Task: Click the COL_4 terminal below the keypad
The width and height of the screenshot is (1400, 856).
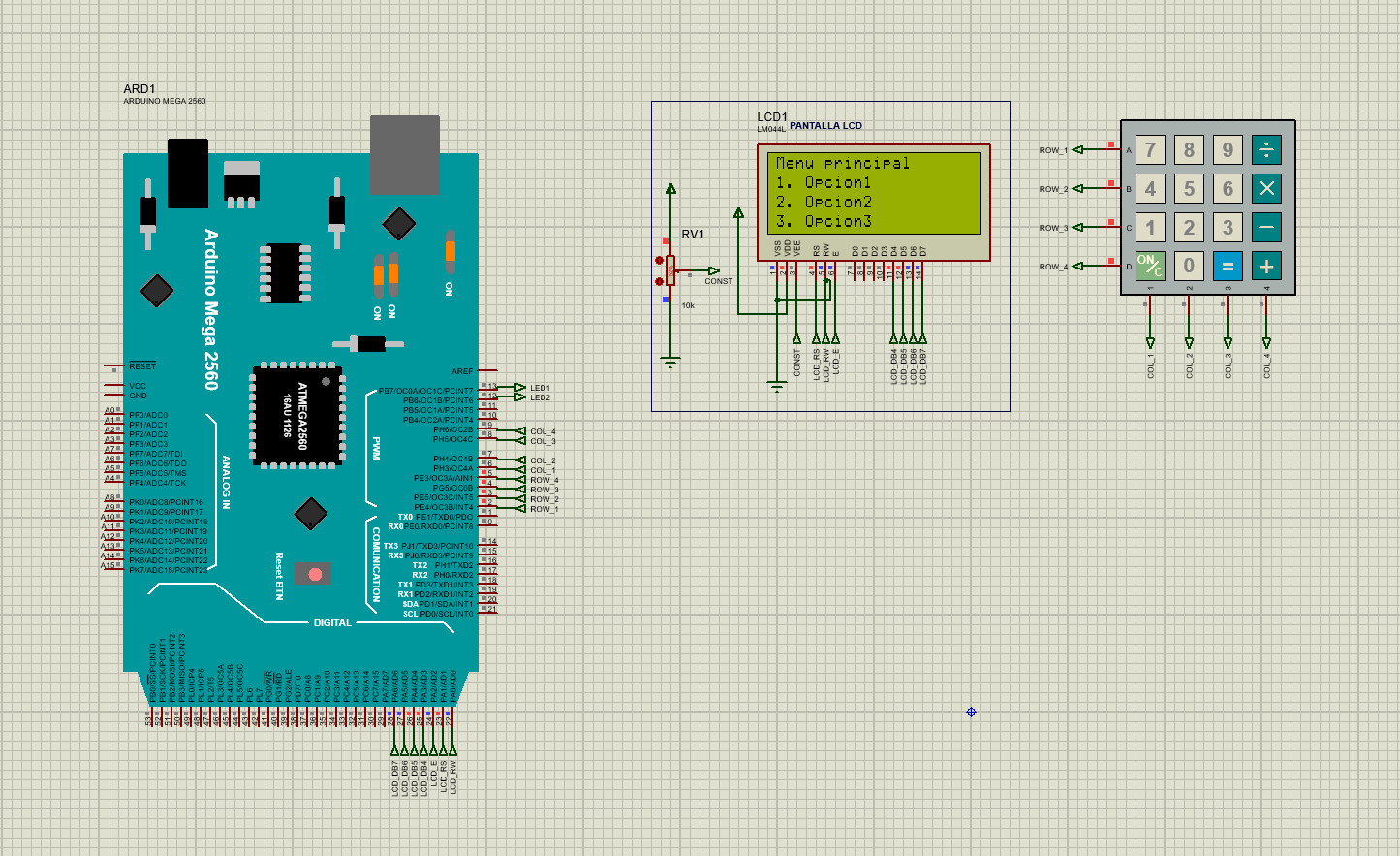Action: click(x=1265, y=341)
